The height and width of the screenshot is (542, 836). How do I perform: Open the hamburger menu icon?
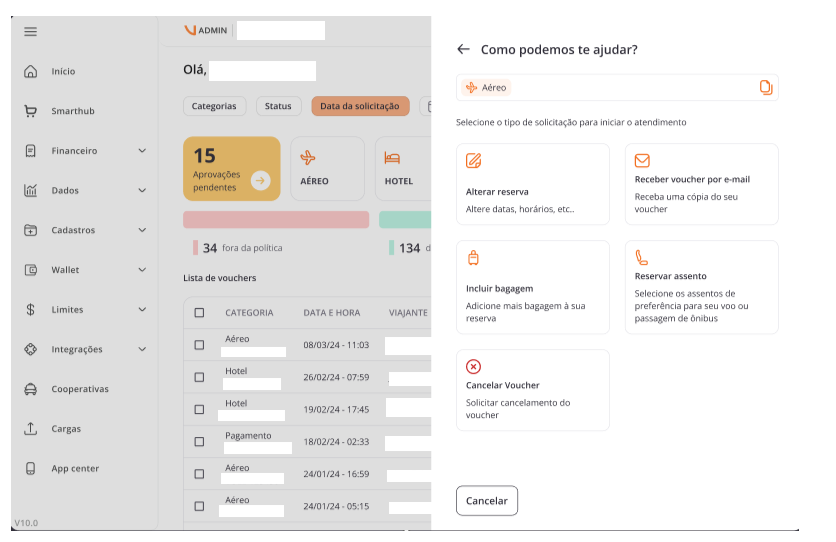click(30, 31)
